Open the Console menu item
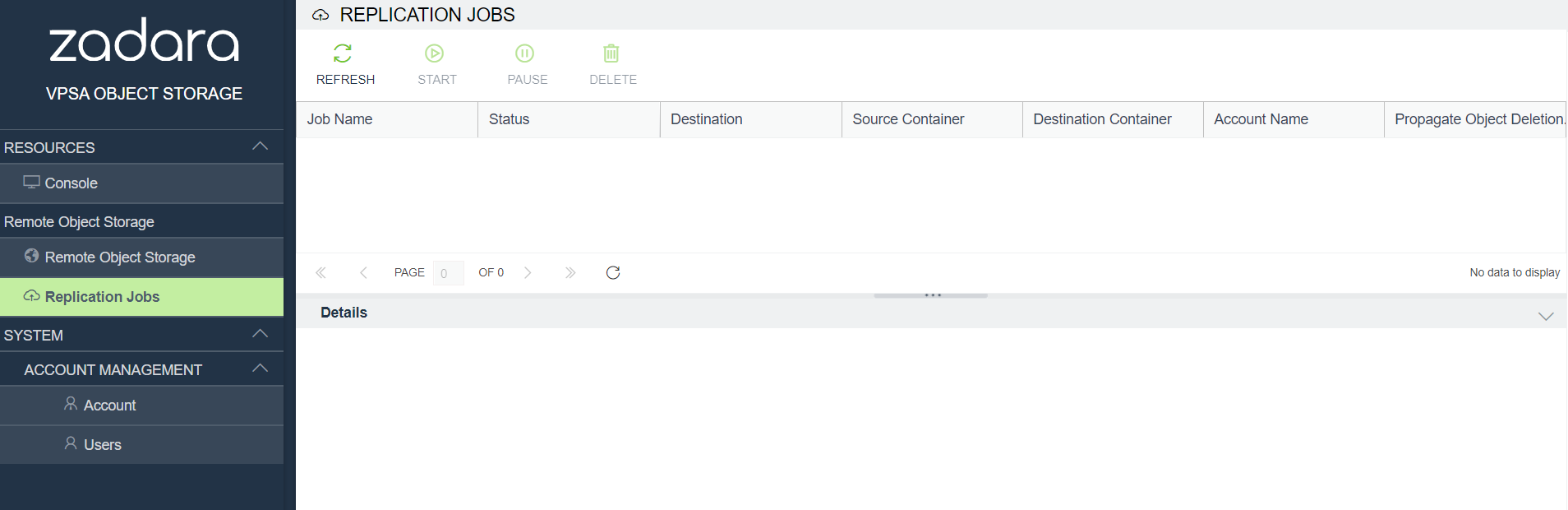 141,183
